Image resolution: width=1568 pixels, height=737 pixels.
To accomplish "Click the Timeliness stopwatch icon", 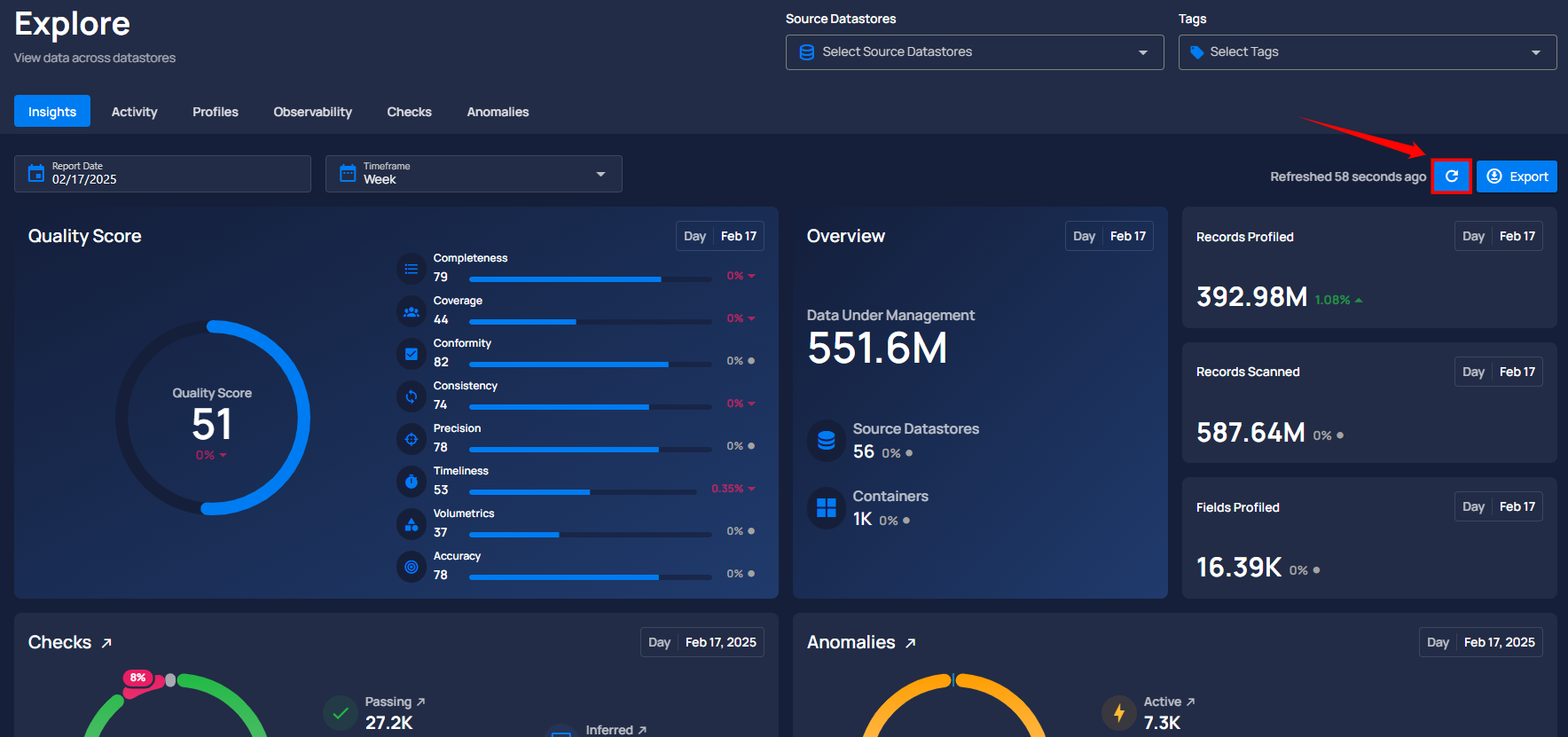I will coord(412,482).
